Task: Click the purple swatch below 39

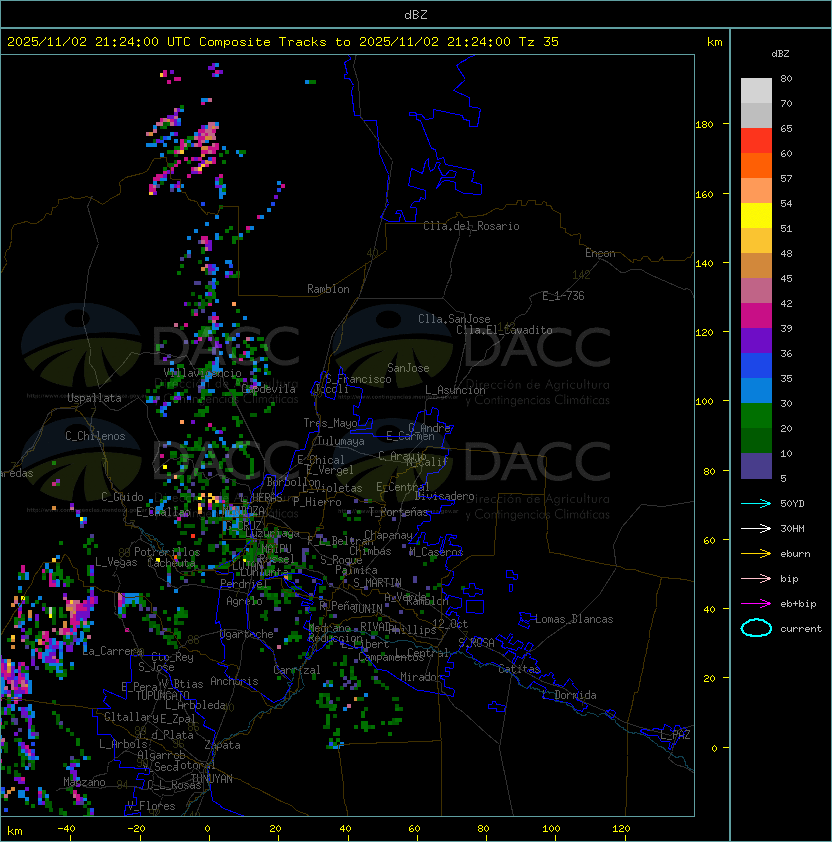Action: pos(756,340)
